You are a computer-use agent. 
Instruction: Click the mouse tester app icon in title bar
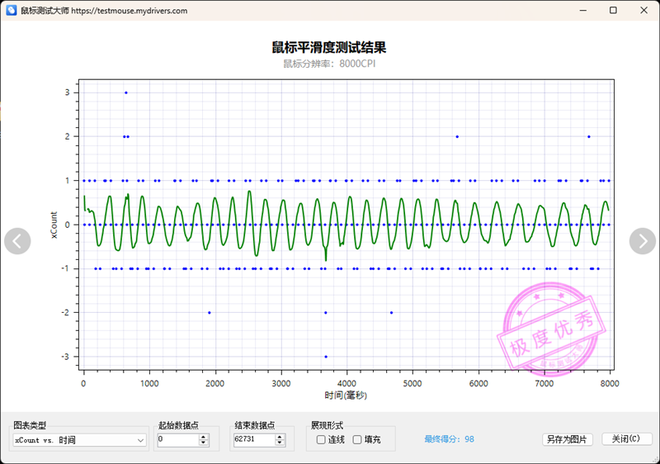[x=10, y=10]
